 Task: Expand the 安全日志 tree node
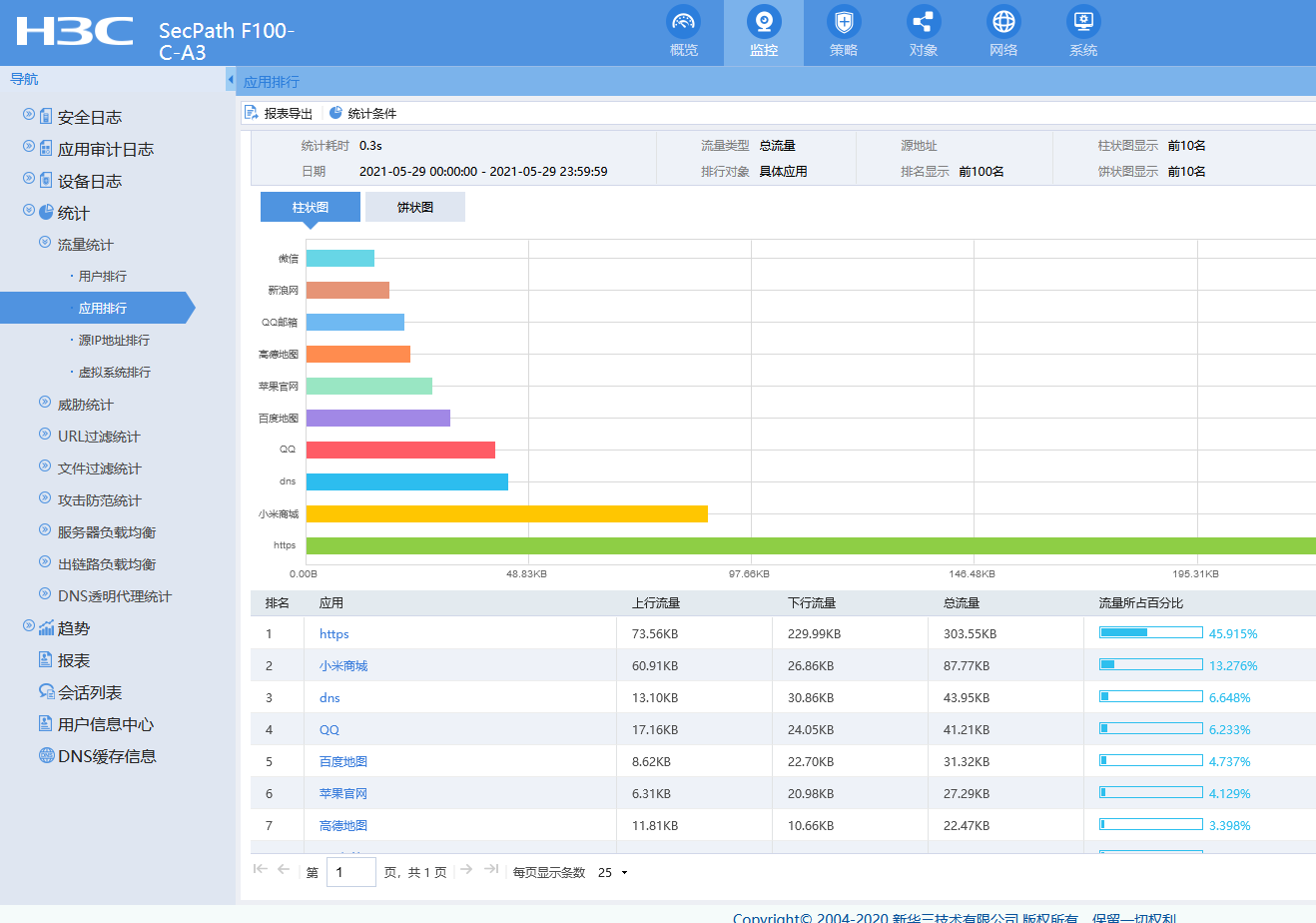point(29,116)
